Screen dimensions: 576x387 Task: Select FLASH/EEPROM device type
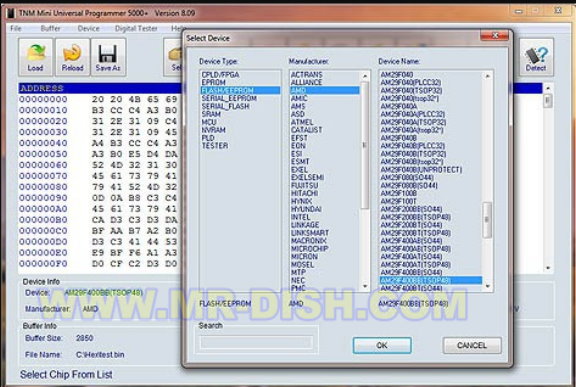(x=240, y=90)
